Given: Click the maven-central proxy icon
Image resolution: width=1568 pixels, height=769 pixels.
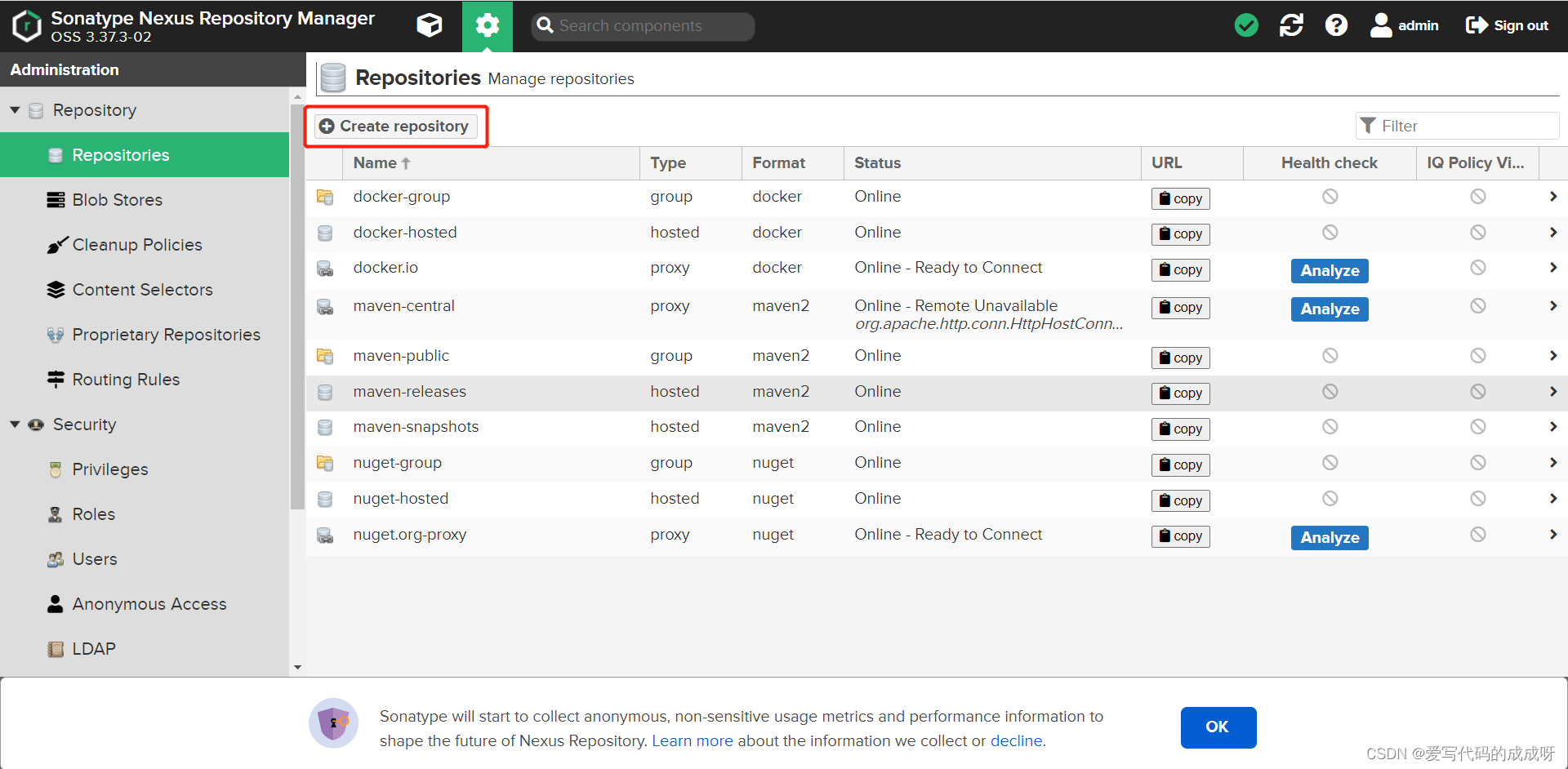Looking at the screenshot, I should coord(325,307).
